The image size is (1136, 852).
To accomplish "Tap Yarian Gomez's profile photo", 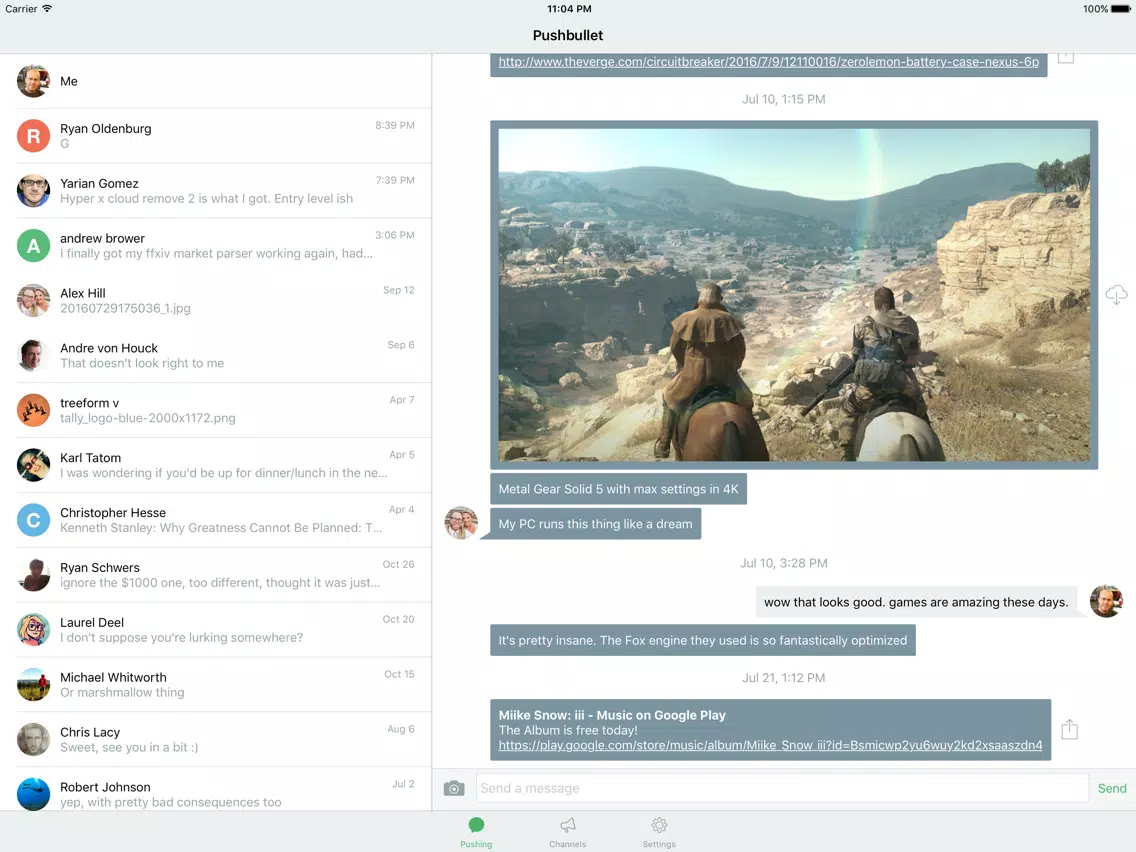I will click(x=33, y=191).
